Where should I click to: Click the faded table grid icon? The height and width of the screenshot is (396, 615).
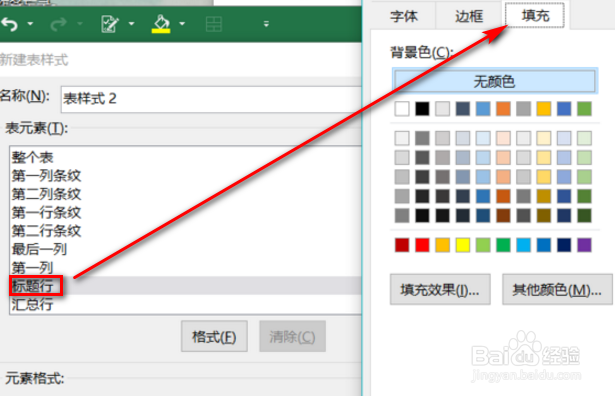(214, 24)
